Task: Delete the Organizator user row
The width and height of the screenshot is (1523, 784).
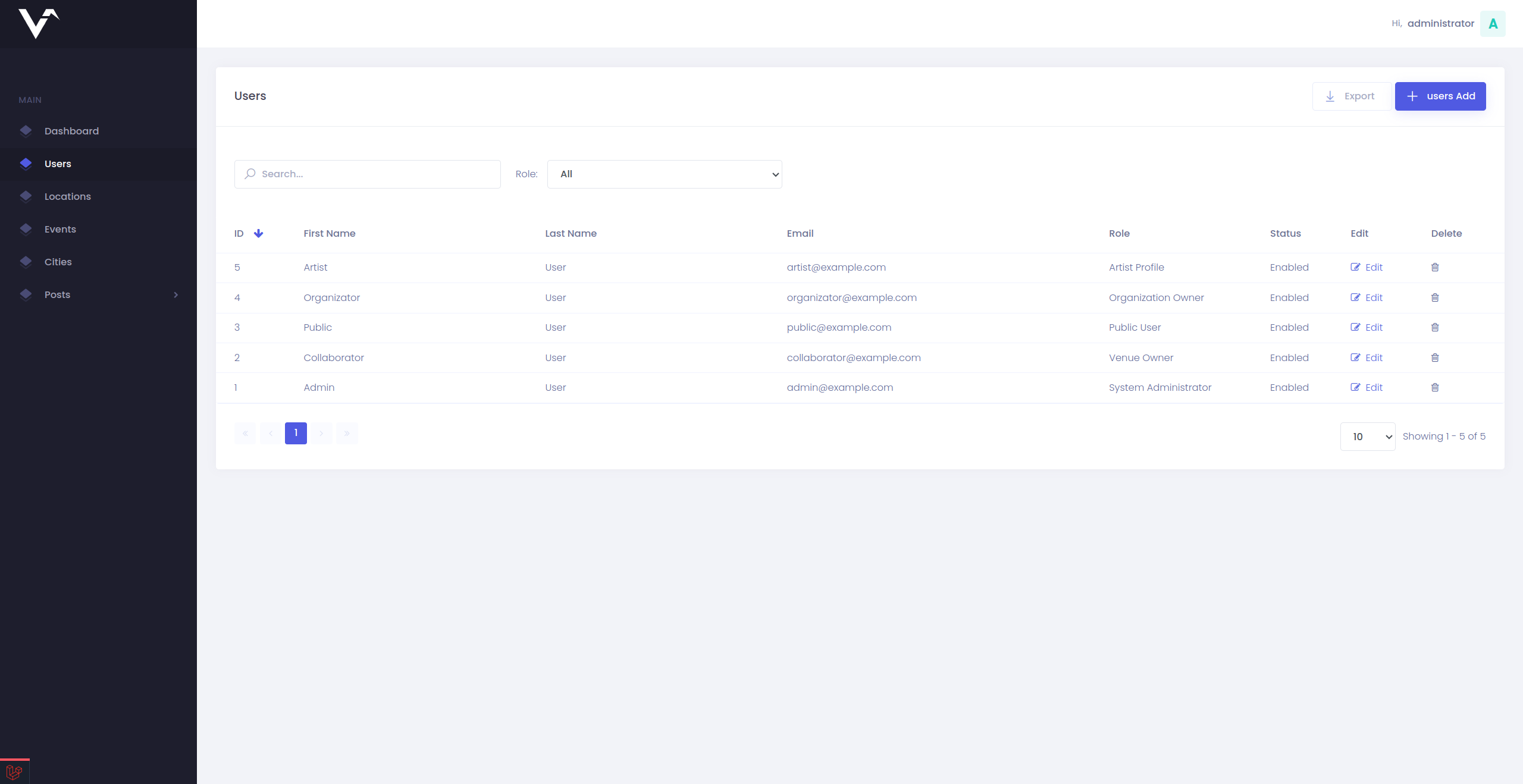Action: click(1435, 297)
